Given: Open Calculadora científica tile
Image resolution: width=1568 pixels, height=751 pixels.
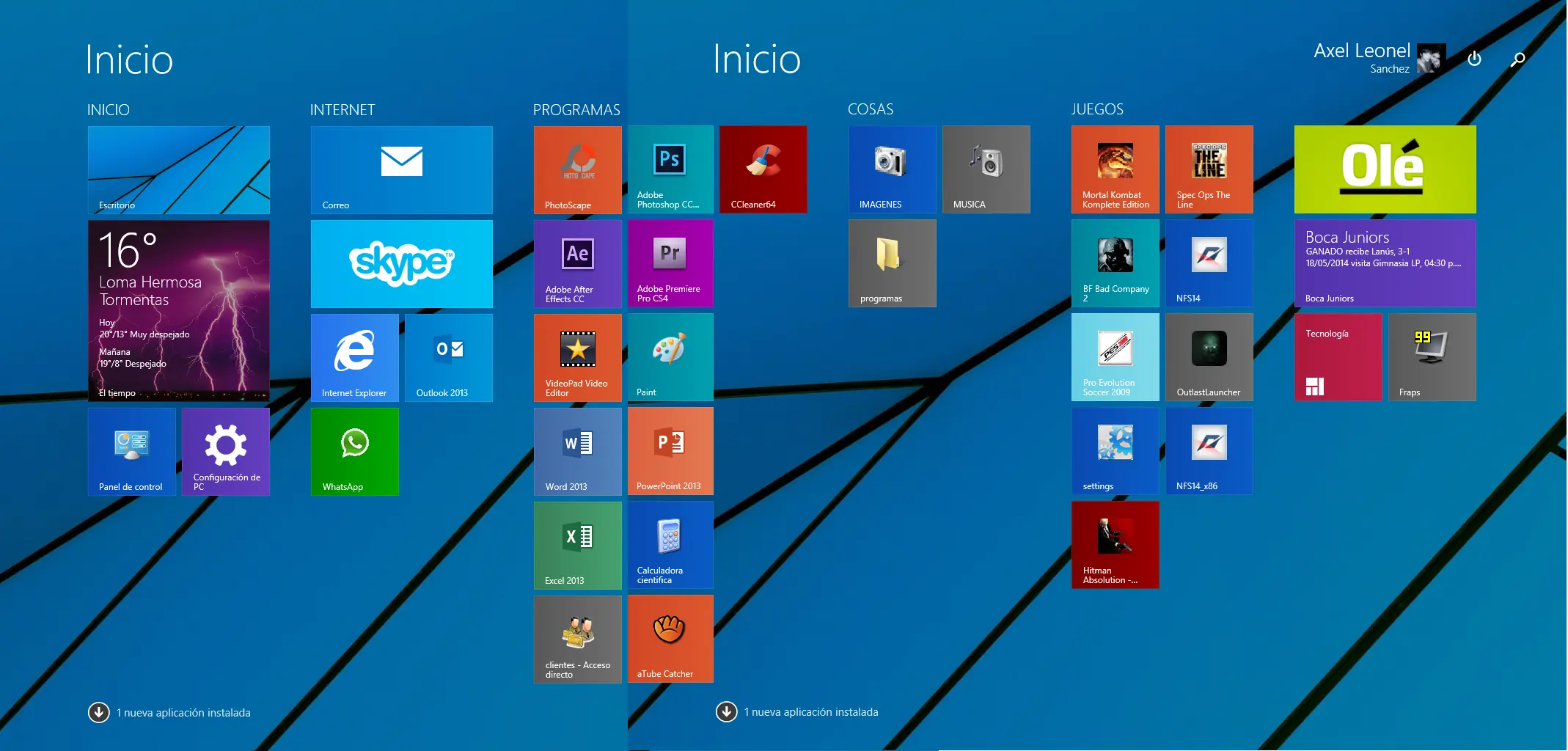Looking at the screenshot, I should [x=670, y=545].
